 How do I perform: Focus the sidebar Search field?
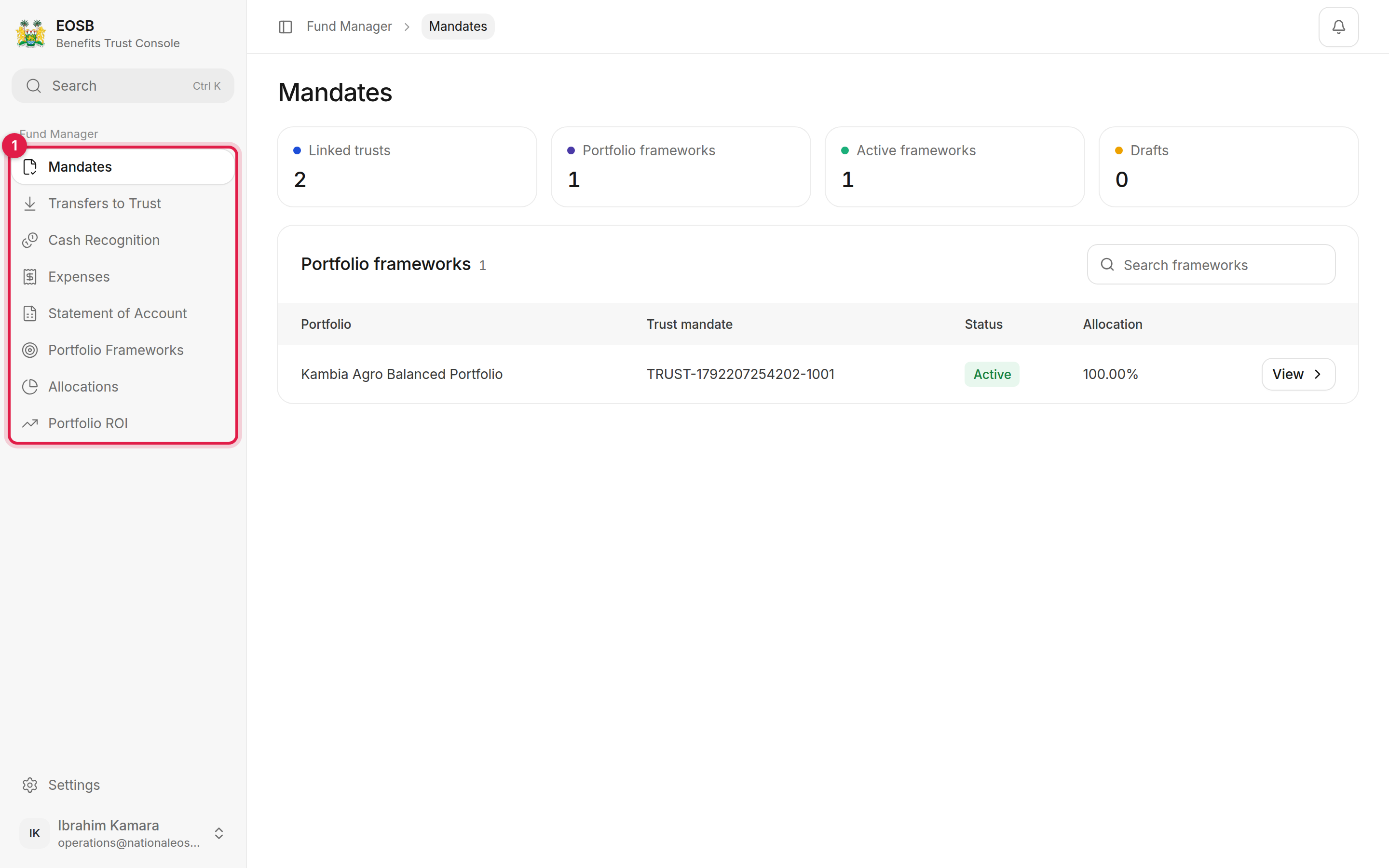pyautogui.click(x=123, y=85)
